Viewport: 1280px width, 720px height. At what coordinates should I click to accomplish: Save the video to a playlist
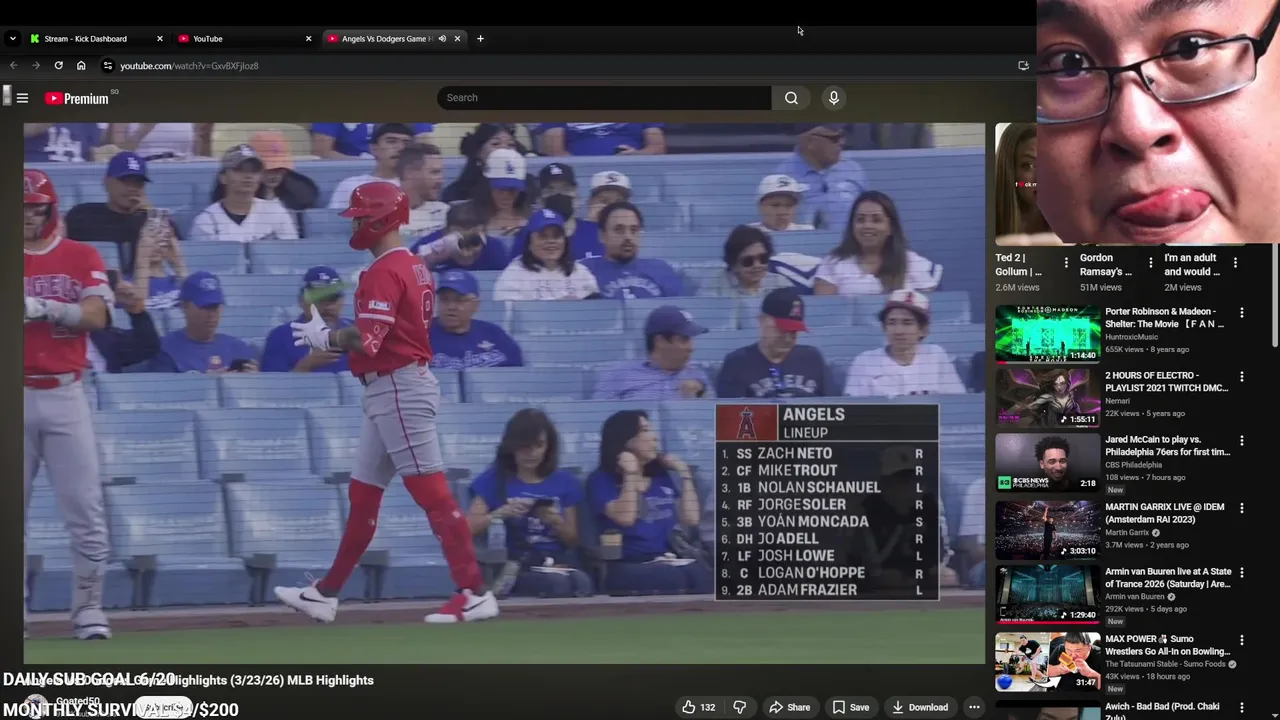pyautogui.click(x=851, y=707)
